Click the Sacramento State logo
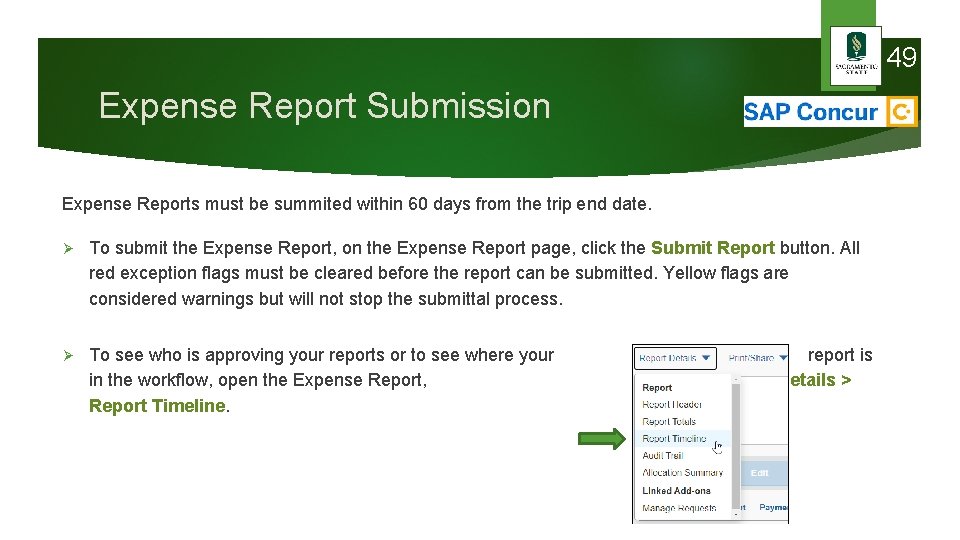Screen dimensions: 960x540 pyautogui.click(x=856, y=55)
